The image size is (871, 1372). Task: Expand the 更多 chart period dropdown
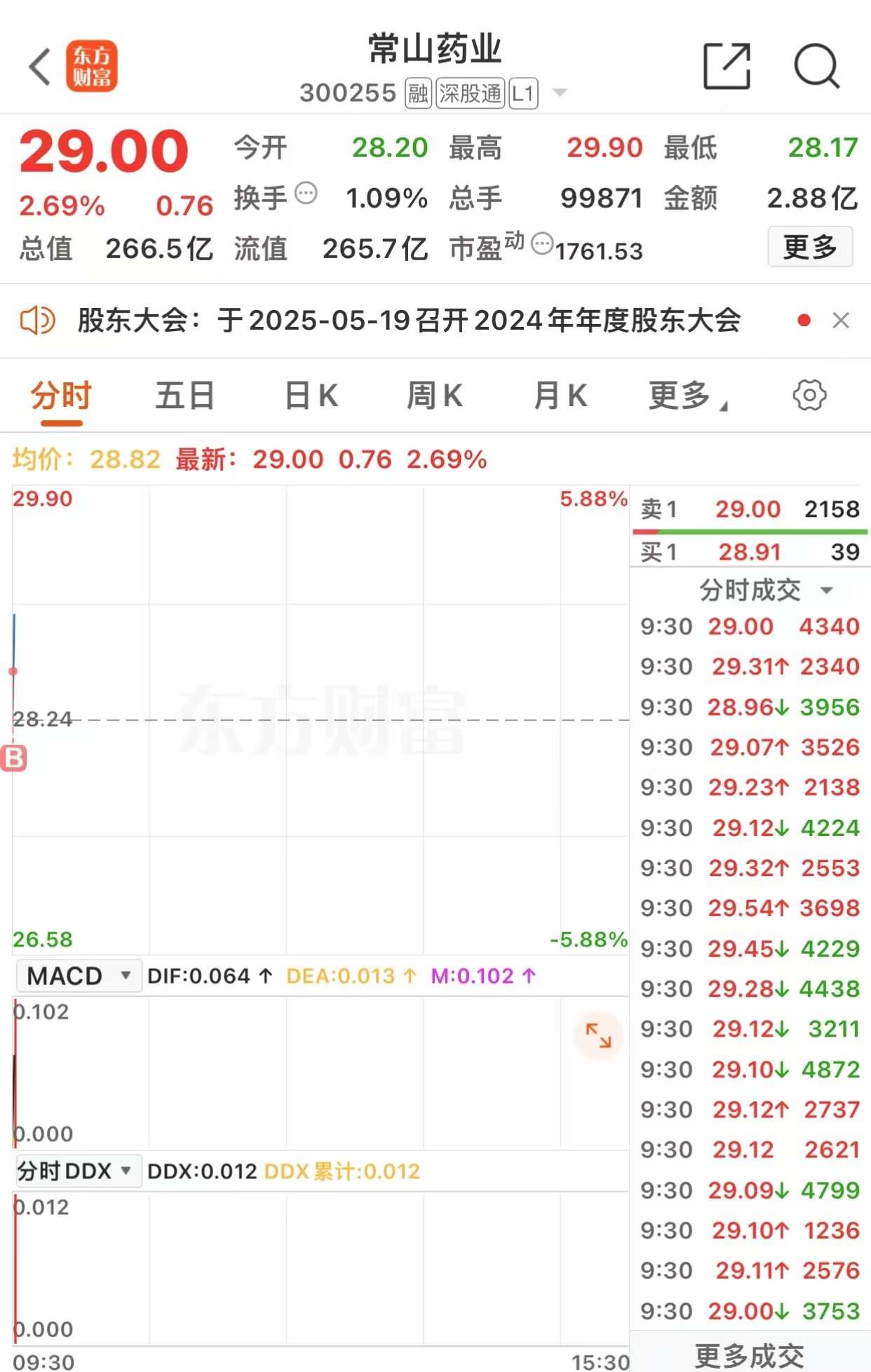pyautogui.click(x=687, y=396)
